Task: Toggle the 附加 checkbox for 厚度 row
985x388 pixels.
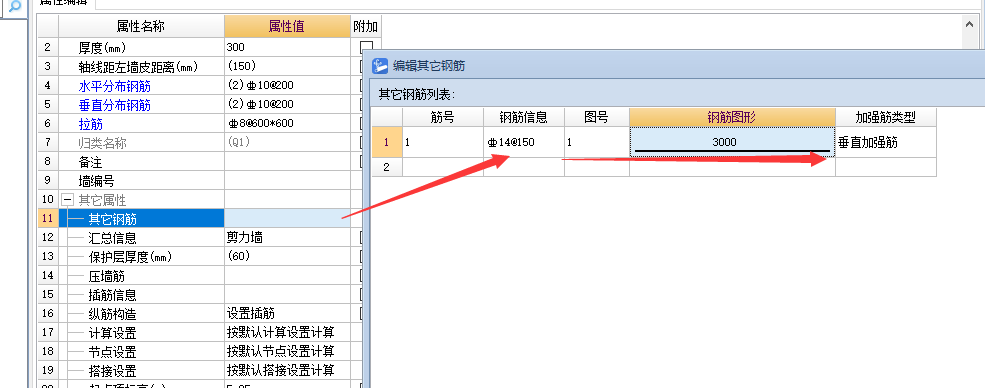Action: pyautogui.click(x=366, y=46)
